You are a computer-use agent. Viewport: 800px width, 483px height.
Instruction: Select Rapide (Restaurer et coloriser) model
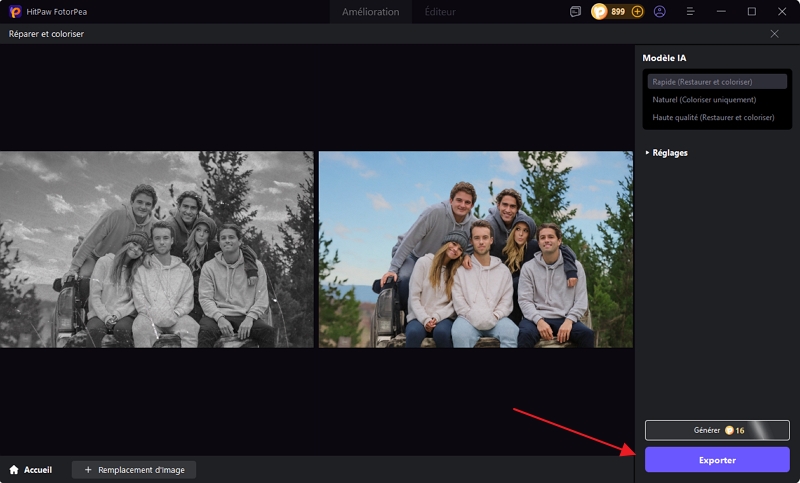pos(716,82)
